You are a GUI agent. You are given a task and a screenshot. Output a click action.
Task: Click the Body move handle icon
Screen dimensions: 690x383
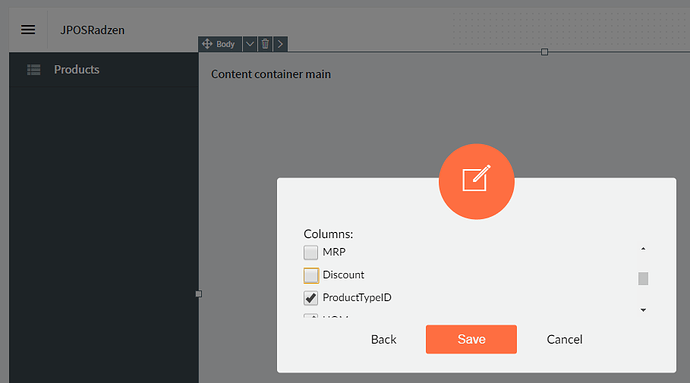click(x=207, y=44)
